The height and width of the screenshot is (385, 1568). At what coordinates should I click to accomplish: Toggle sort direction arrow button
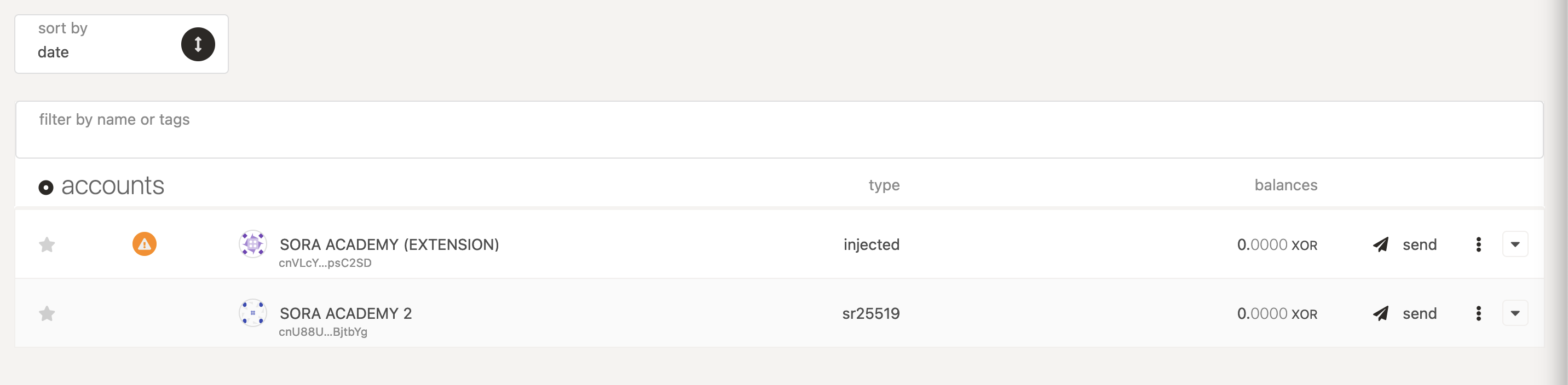coord(198,44)
